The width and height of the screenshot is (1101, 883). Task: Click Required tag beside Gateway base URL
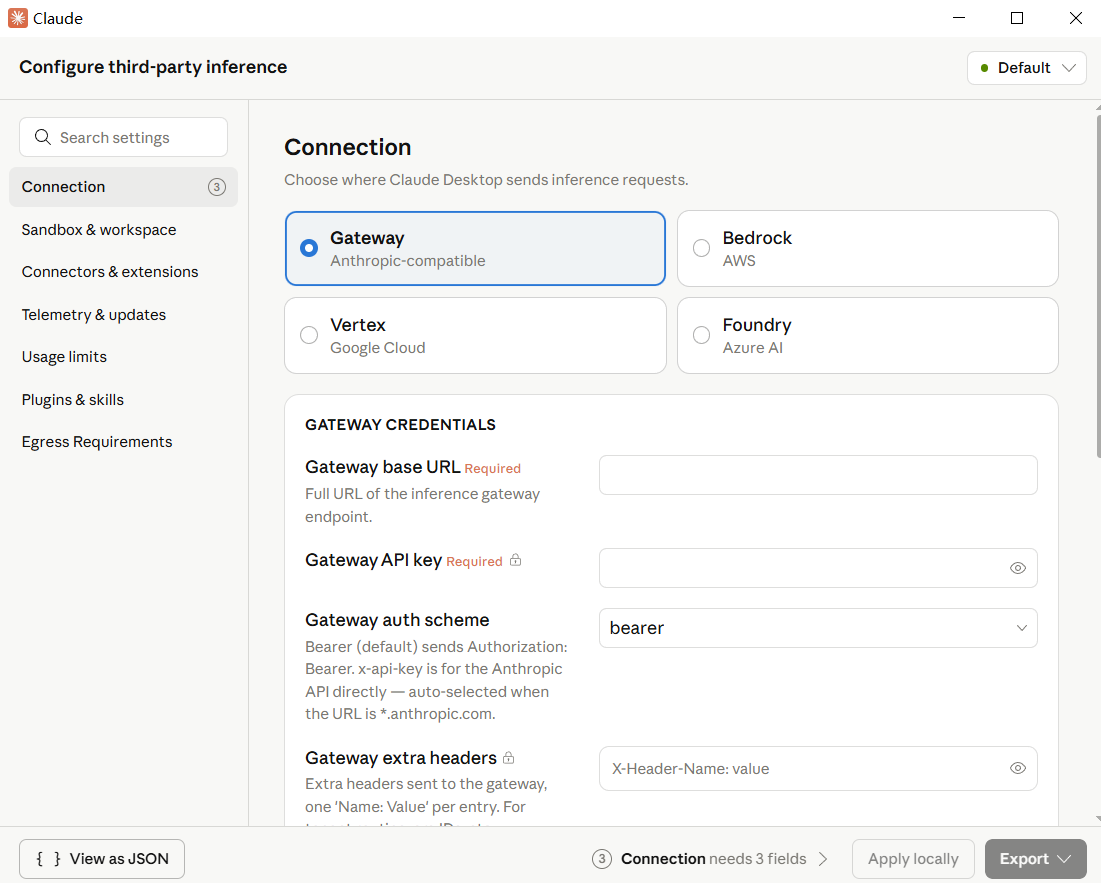[492, 468]
